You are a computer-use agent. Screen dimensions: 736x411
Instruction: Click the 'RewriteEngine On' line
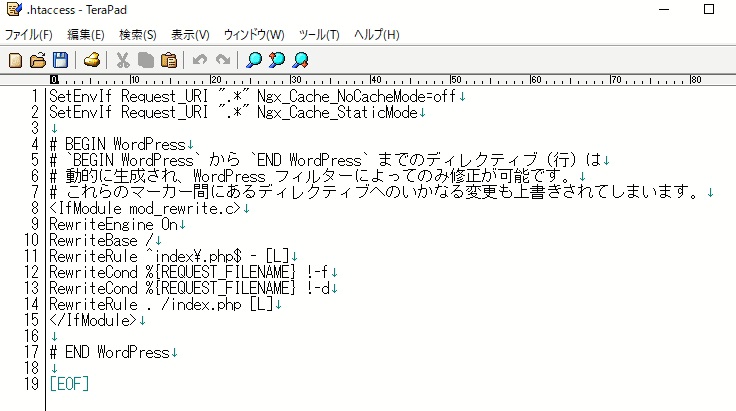113,224
